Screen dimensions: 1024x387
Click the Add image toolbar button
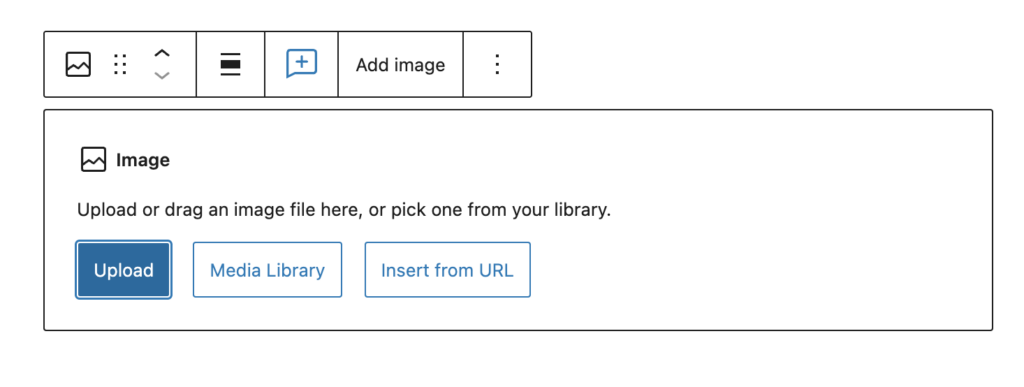click(x=400, y=65)
